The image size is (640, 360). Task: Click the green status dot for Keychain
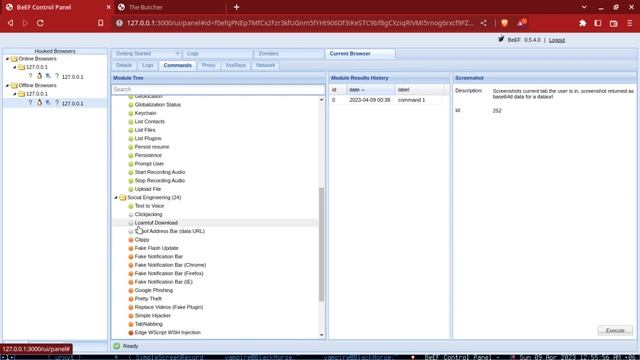[x=131, y=113]
